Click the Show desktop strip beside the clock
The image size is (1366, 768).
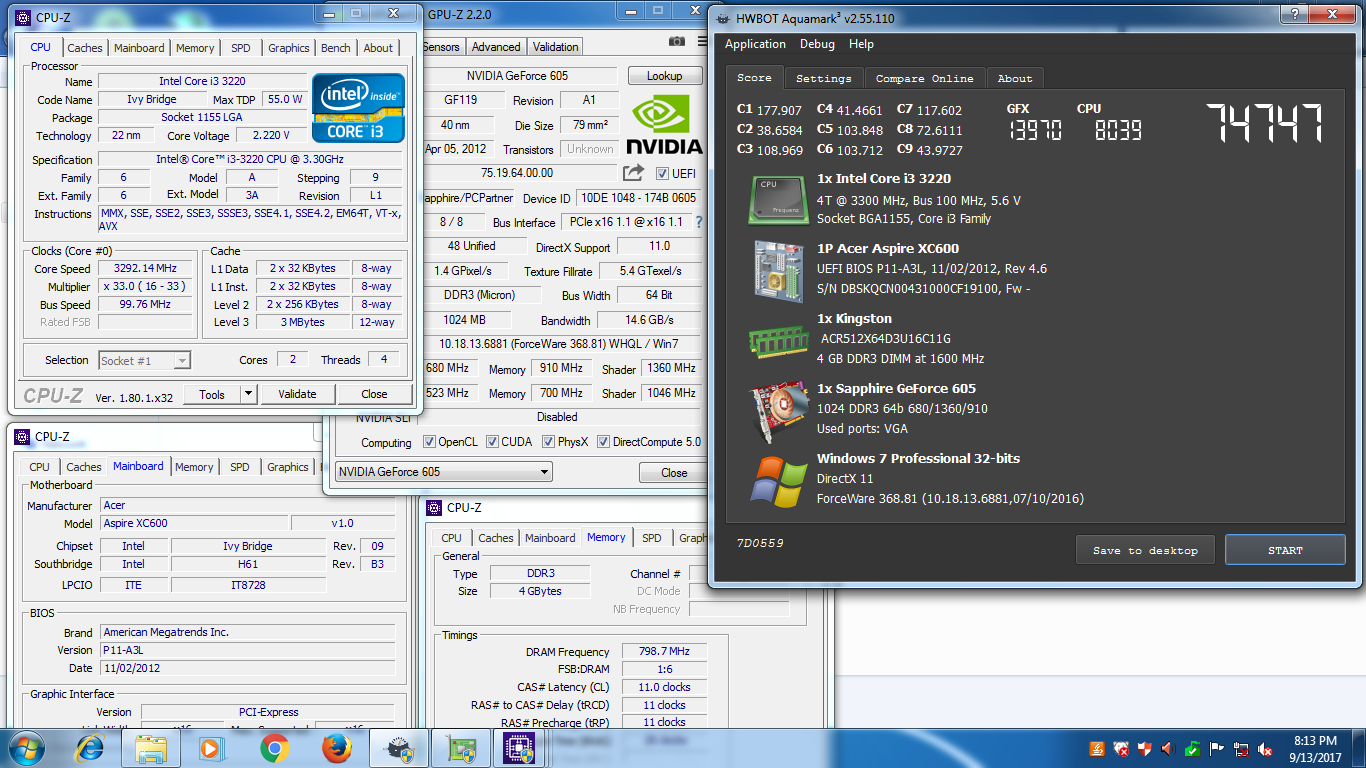tap(1358, 748)
